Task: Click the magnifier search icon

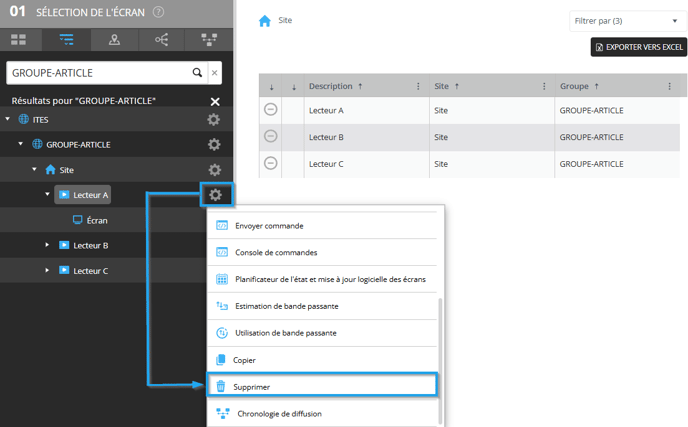Action: click(x=197, y=72)
